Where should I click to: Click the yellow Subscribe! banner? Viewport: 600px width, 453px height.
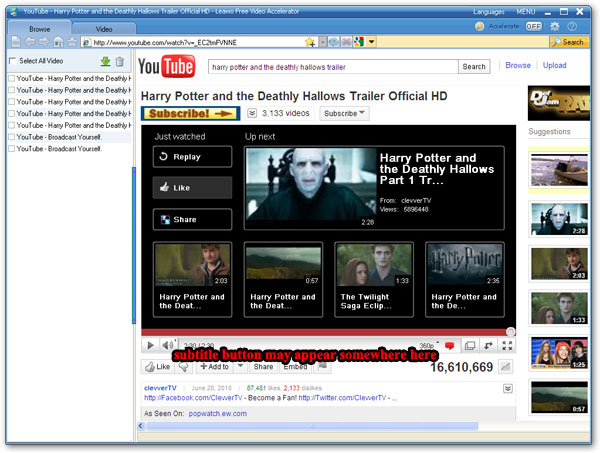(191, 113)
